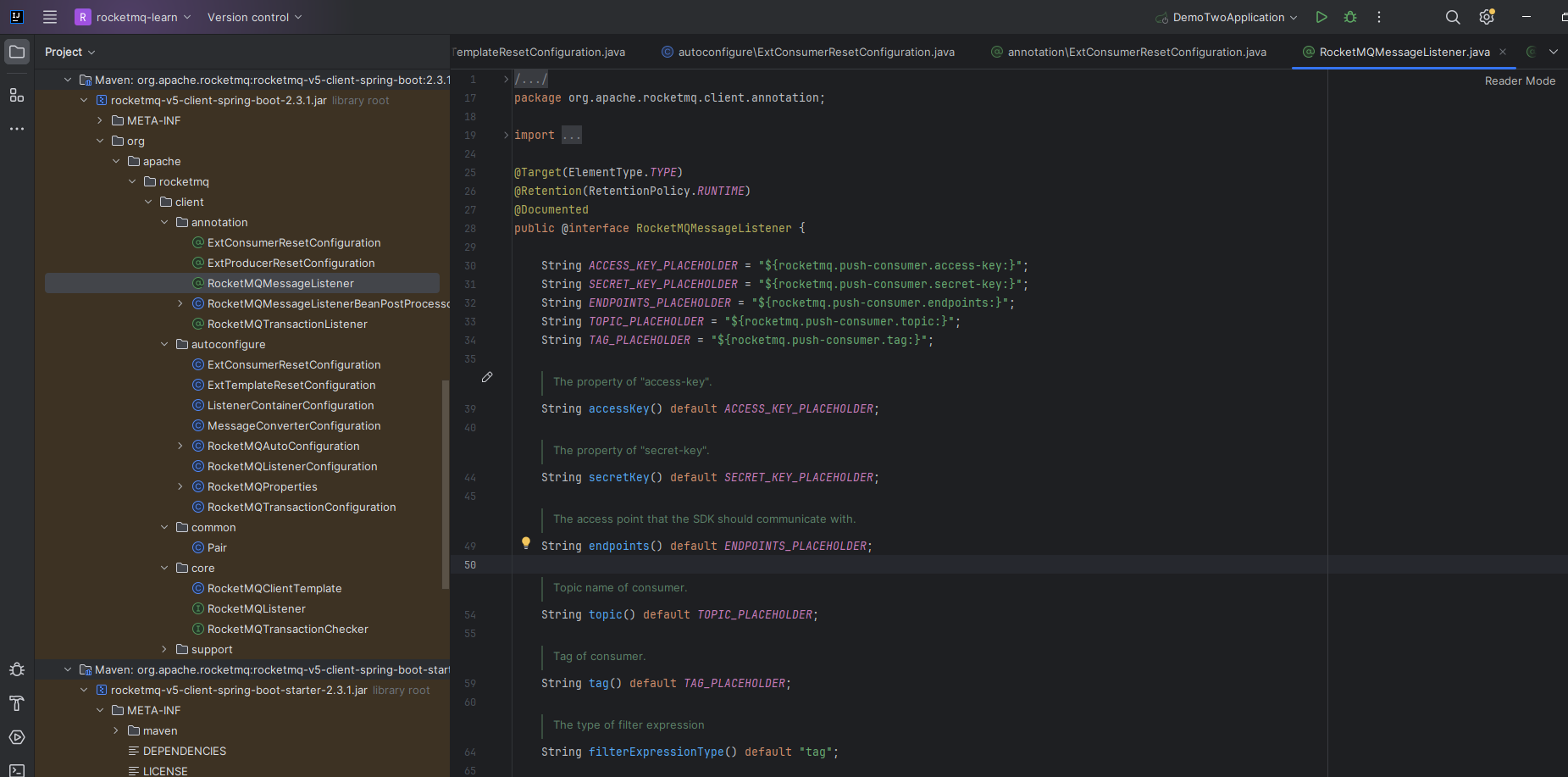
Task: Open the Build hammer tool window
Action: pyautogui.click(x=17, y=703)
